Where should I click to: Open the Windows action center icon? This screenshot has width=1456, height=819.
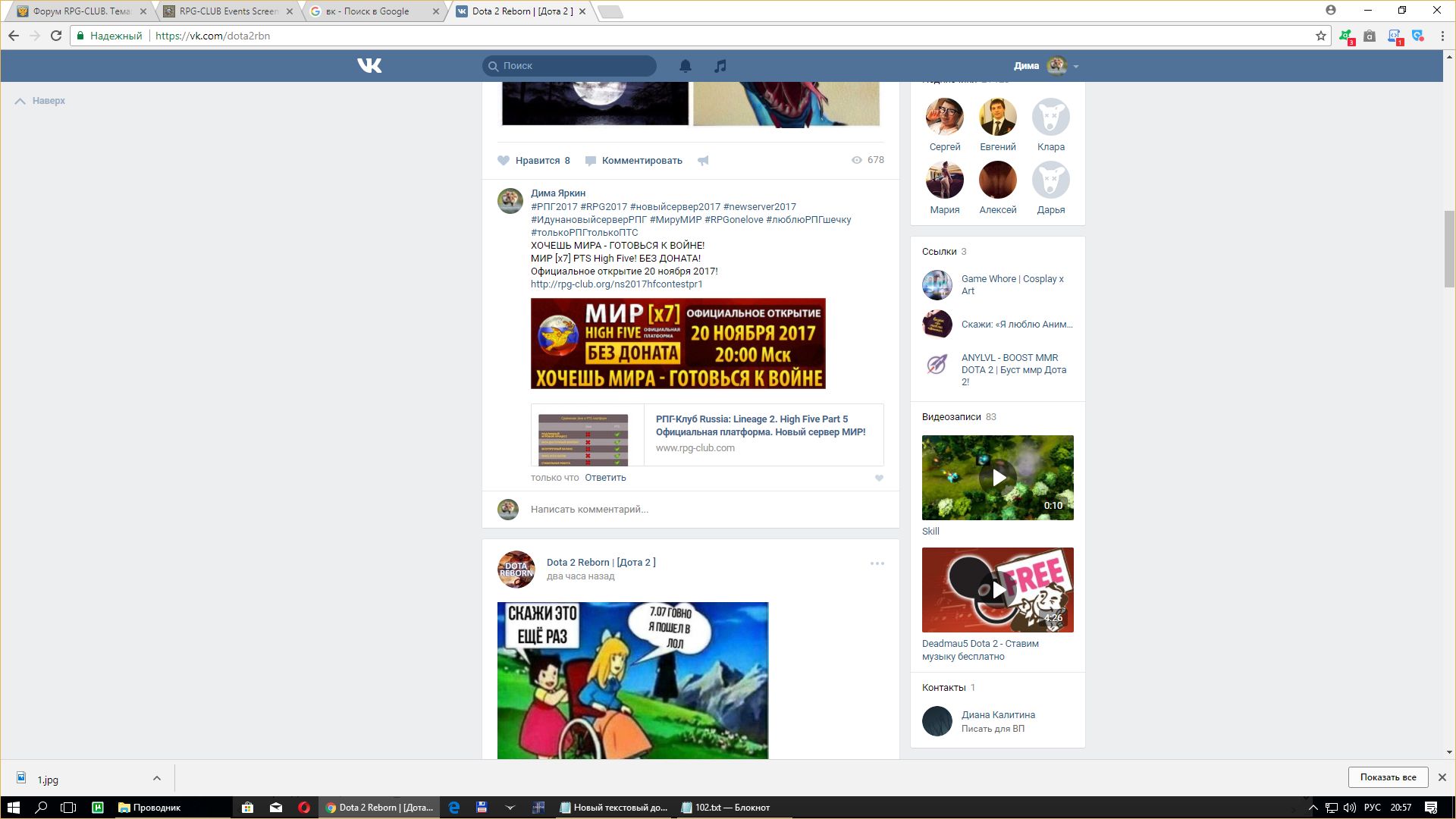pos(1431,808)
